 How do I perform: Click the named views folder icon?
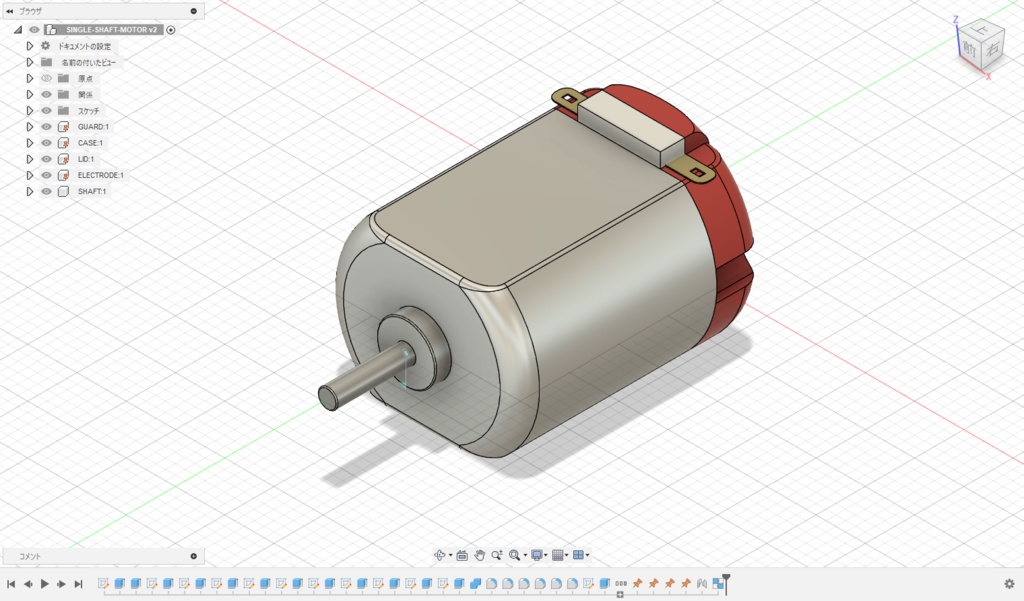pyautogui.click(x=46, y=62)
